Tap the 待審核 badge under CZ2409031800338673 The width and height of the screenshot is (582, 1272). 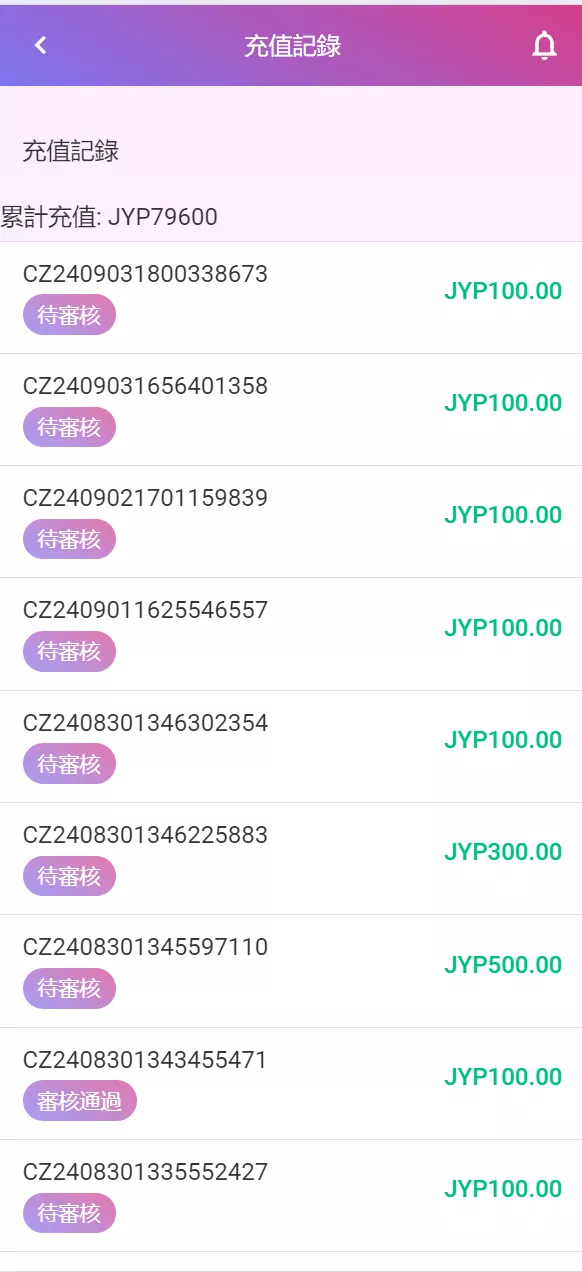click(x=69, y=315)
